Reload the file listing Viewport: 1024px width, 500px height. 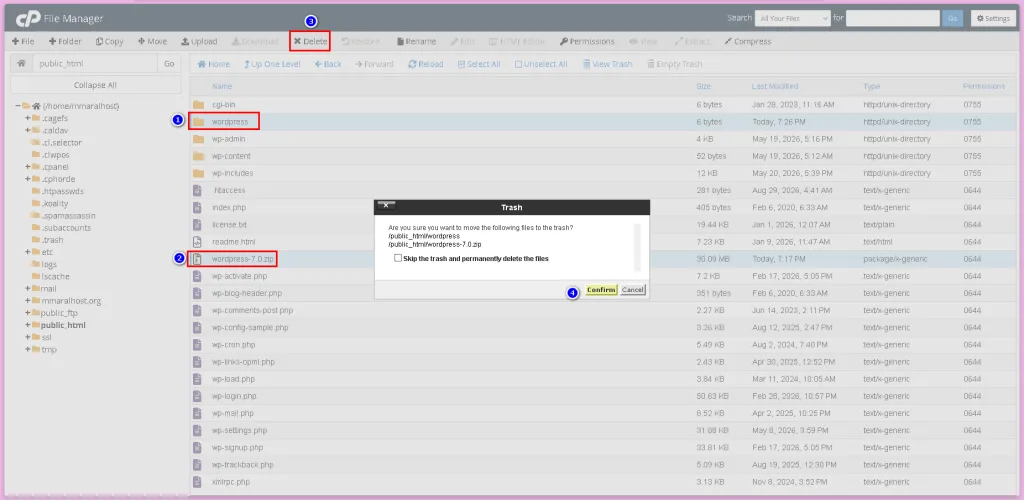tap(426, 64)
